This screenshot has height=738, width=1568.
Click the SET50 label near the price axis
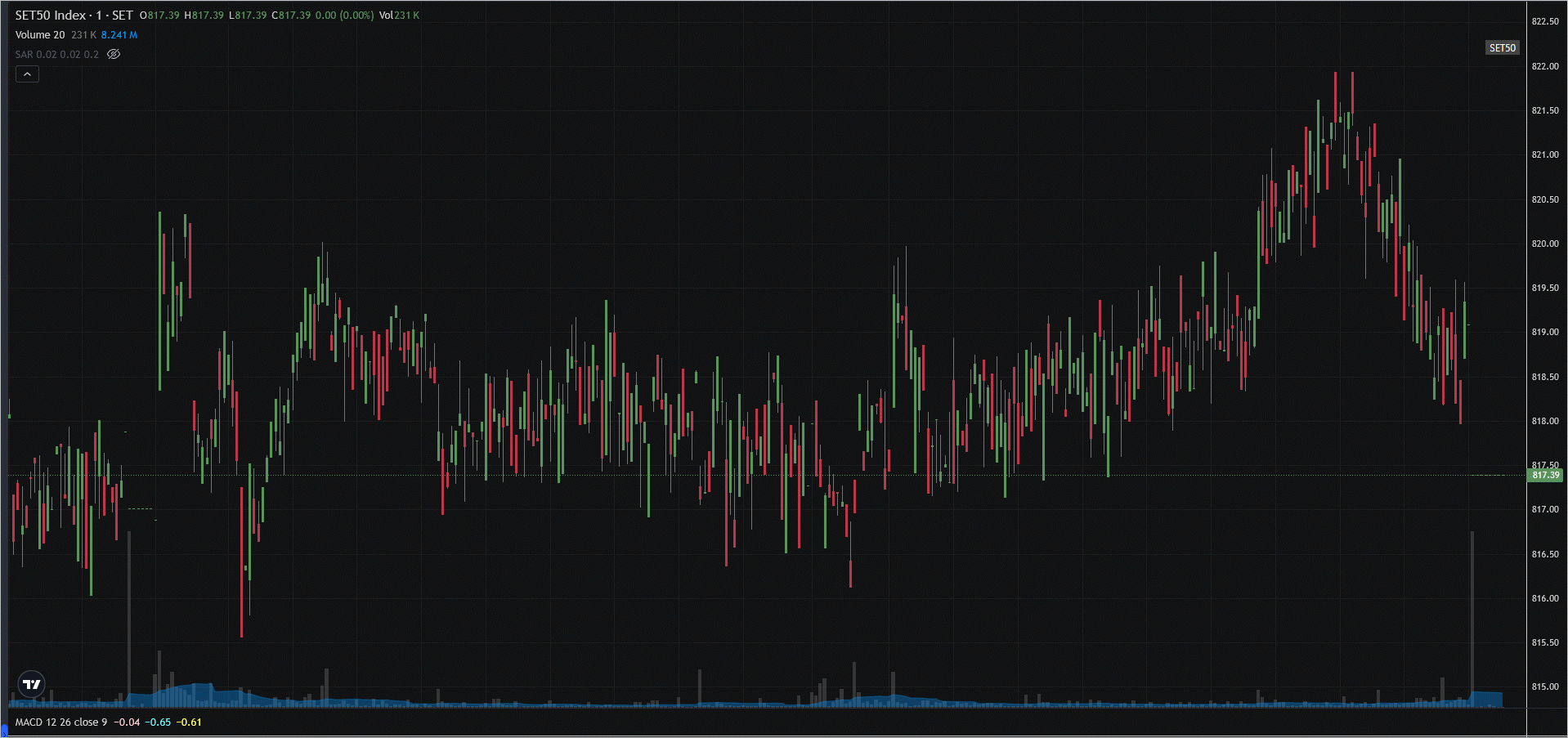click(1502, 47)
